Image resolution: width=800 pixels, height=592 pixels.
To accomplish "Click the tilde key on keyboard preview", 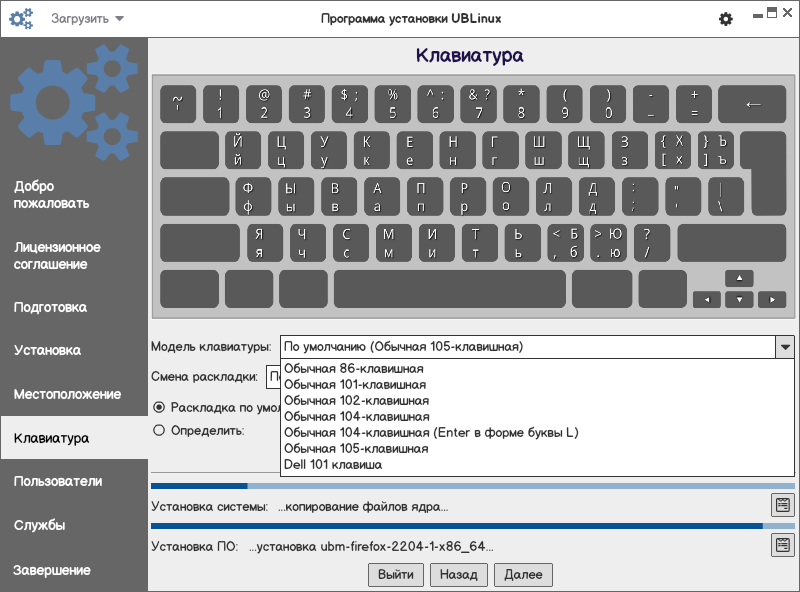I will 178,104.
